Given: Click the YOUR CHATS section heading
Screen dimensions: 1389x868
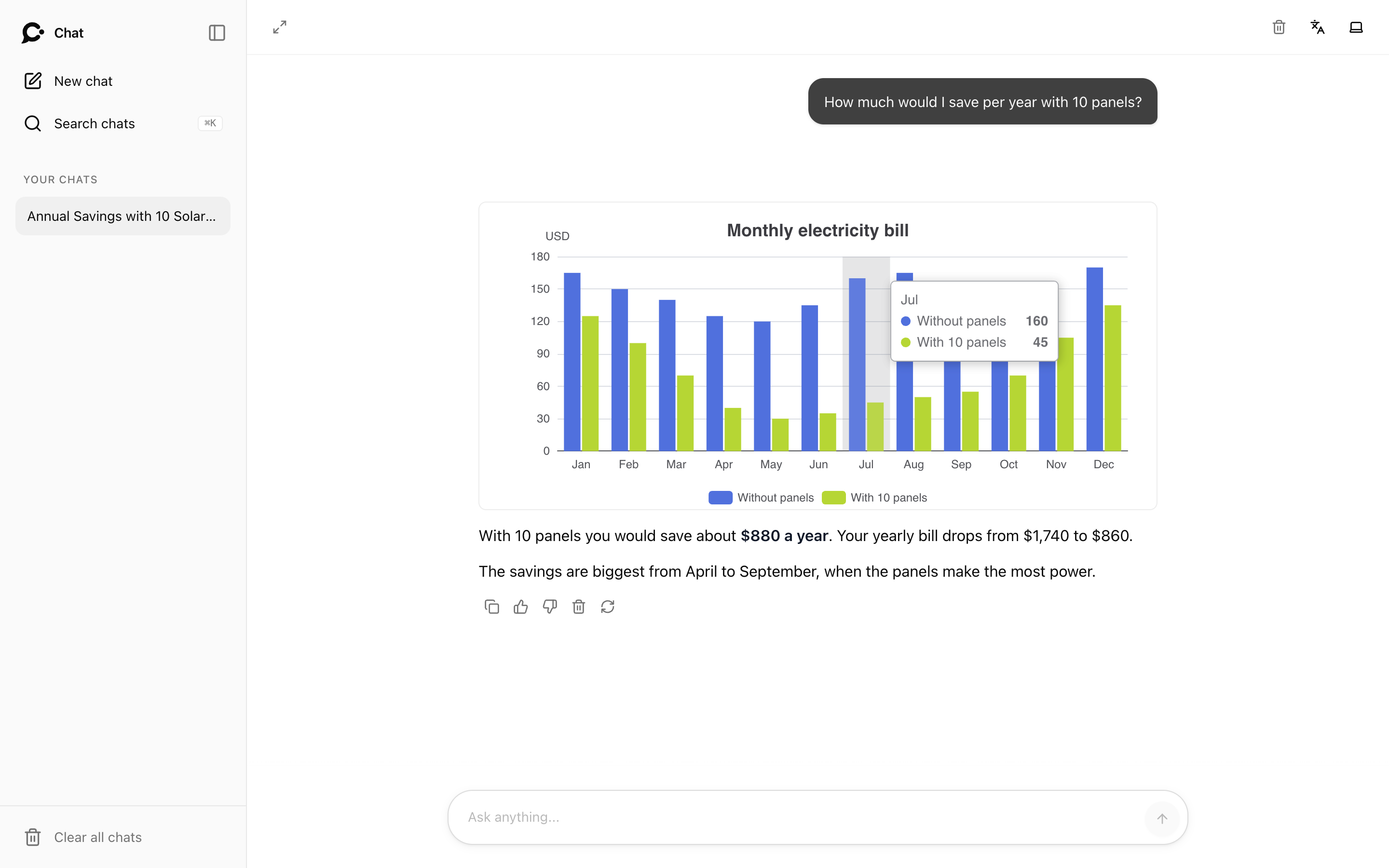Looking at the screenshot, I should (x=60, y=180).
